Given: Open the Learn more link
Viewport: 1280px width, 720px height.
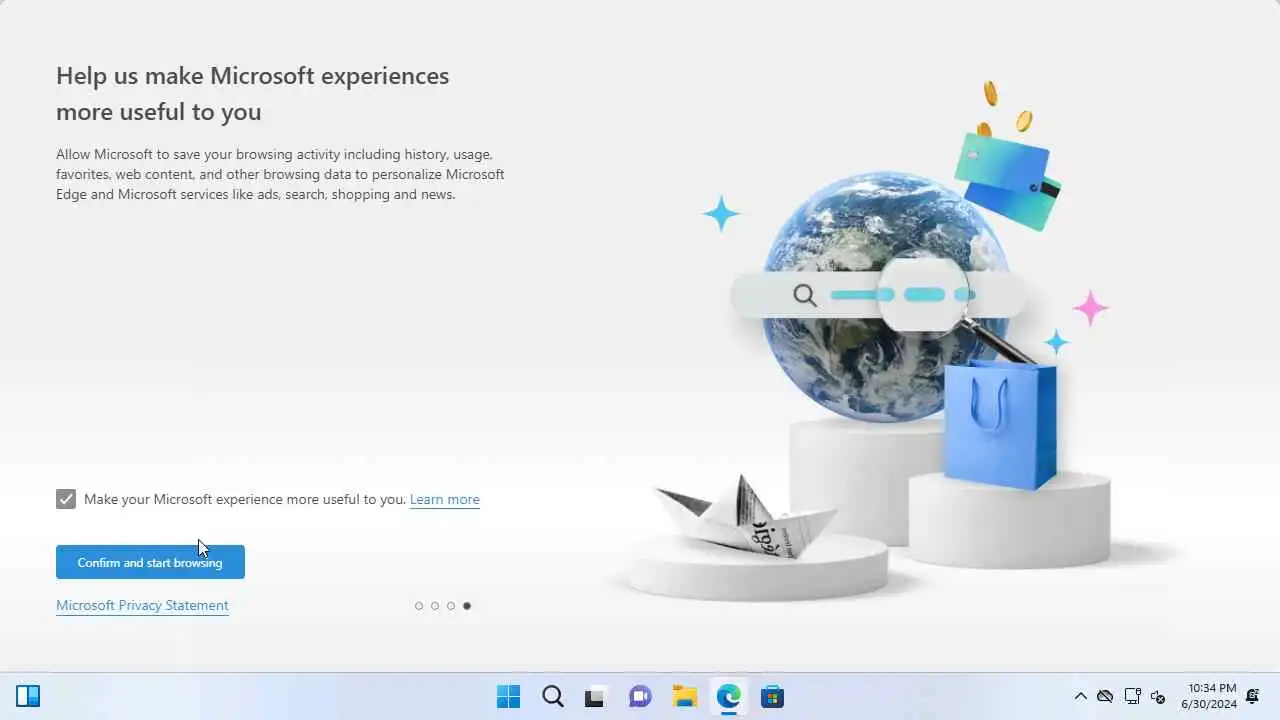Looking at the screenshot, I should pyautogui.click(x=445, y=499).
